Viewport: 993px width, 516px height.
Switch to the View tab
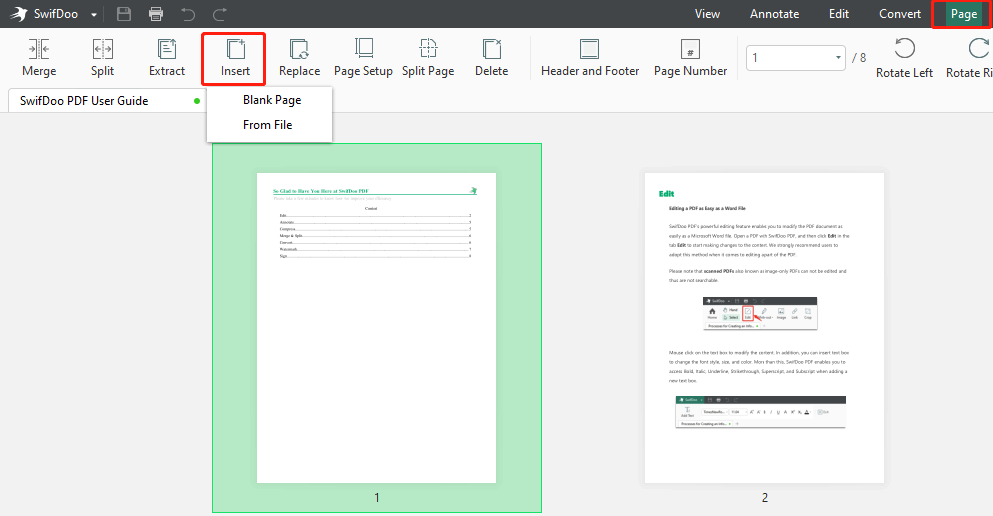pyautogui.click(x=707, y=14)
